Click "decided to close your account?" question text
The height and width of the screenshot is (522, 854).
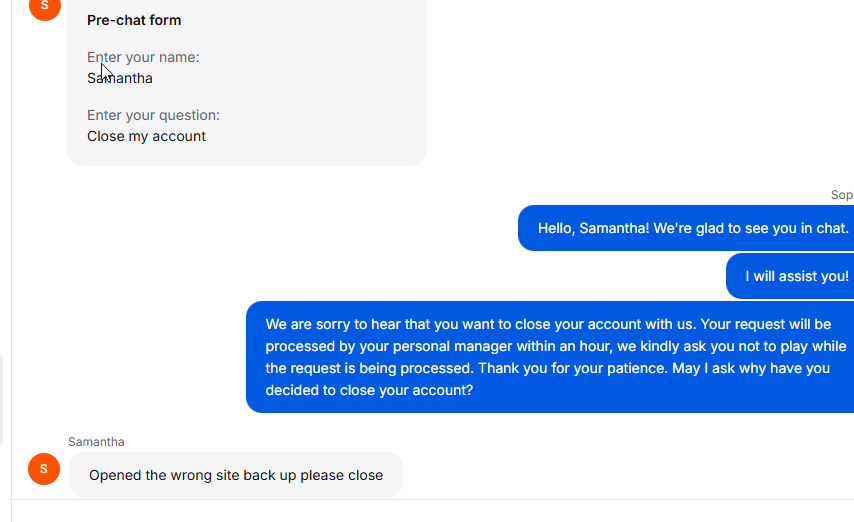coord(369,391)
